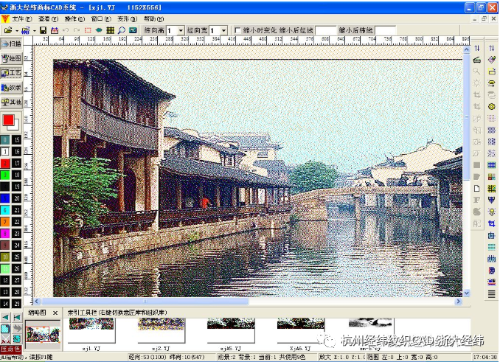Click the red foreground color box
This screenshot has height=362, width=500.
(x=9, y=120)
